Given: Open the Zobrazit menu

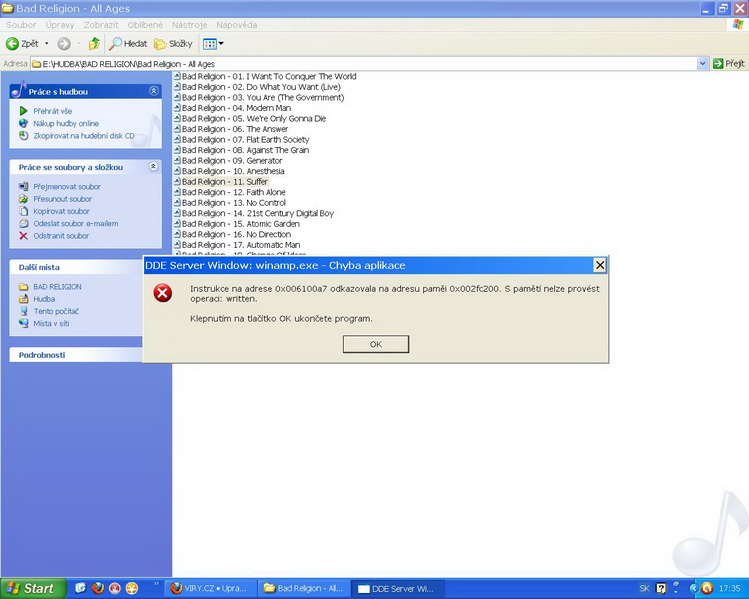Looking at the screenshot, I should tap(101, 25).
